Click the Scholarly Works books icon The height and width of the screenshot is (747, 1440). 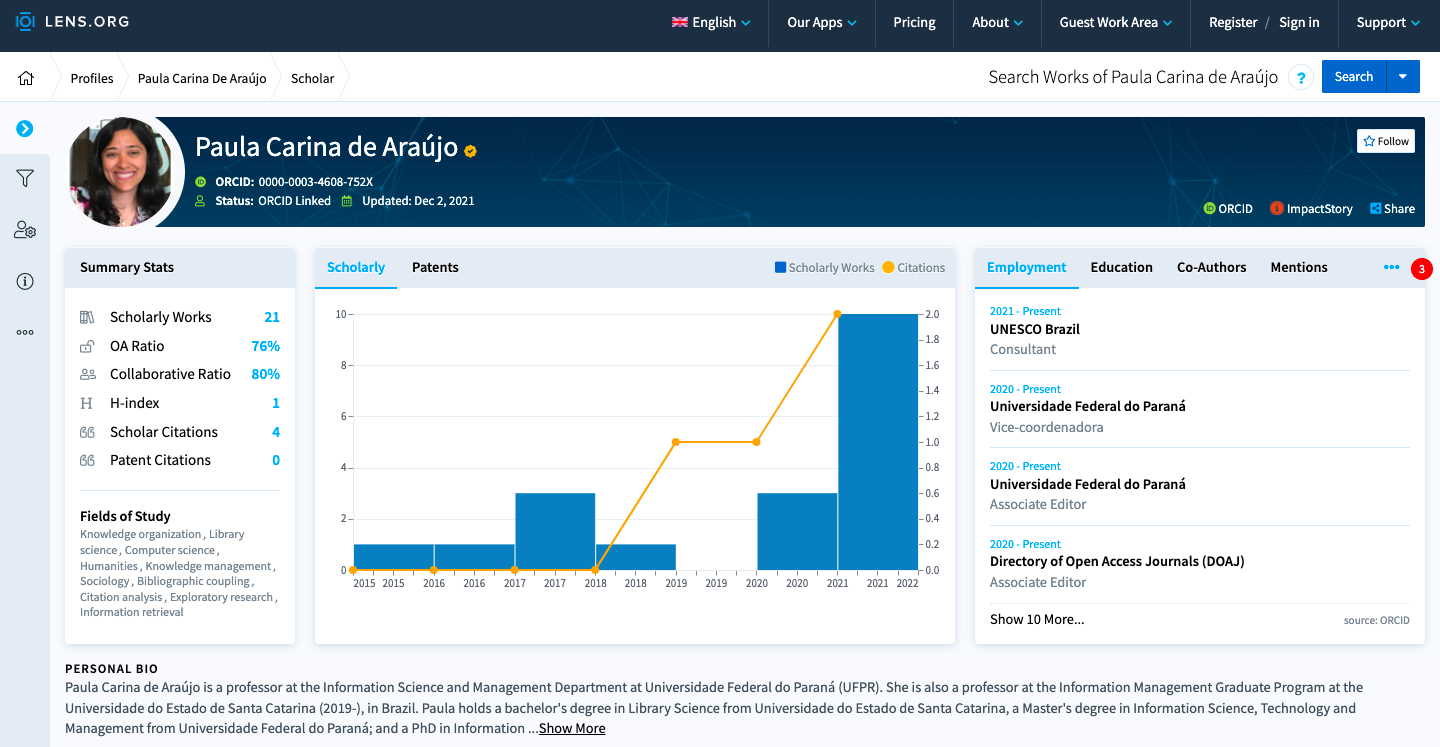[88, 317]
